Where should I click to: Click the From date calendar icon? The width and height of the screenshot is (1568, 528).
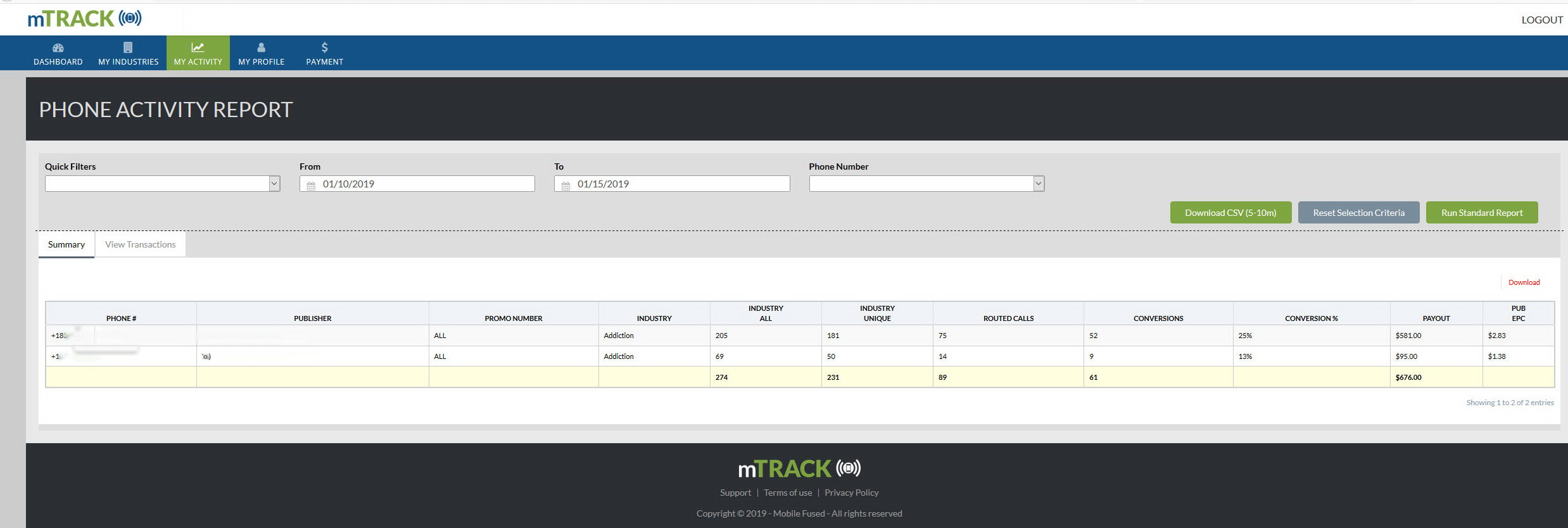coord(311,185)
